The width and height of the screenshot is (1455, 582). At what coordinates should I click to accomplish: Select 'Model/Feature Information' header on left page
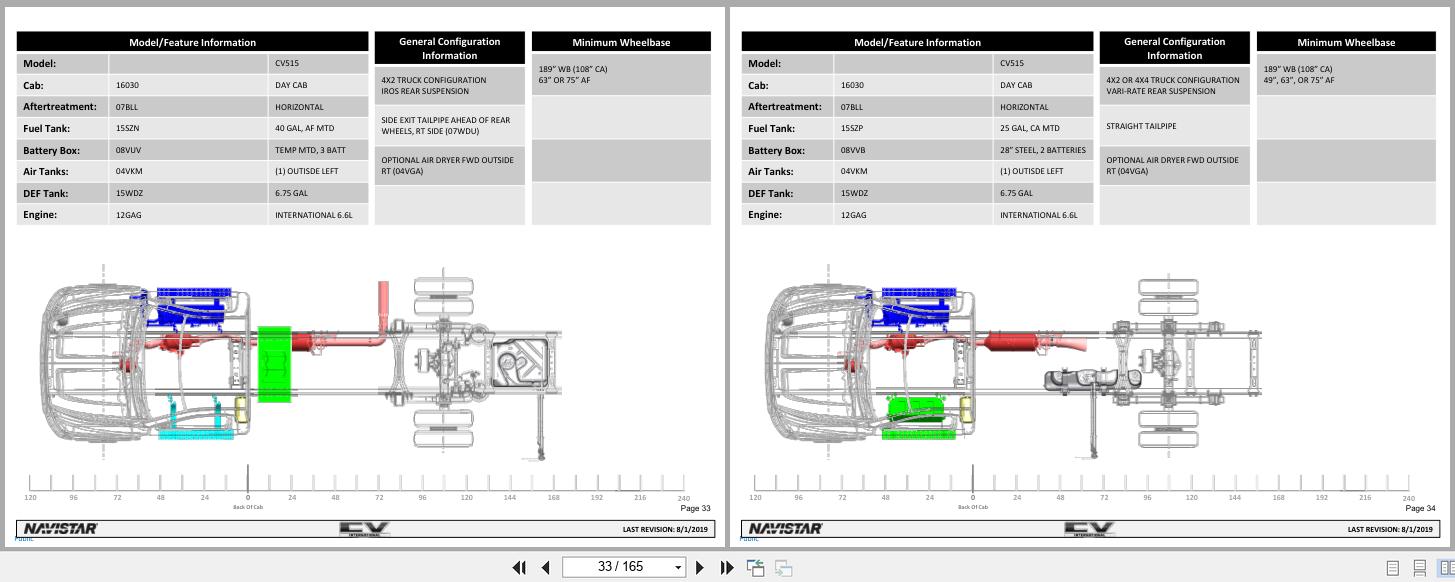192,42
